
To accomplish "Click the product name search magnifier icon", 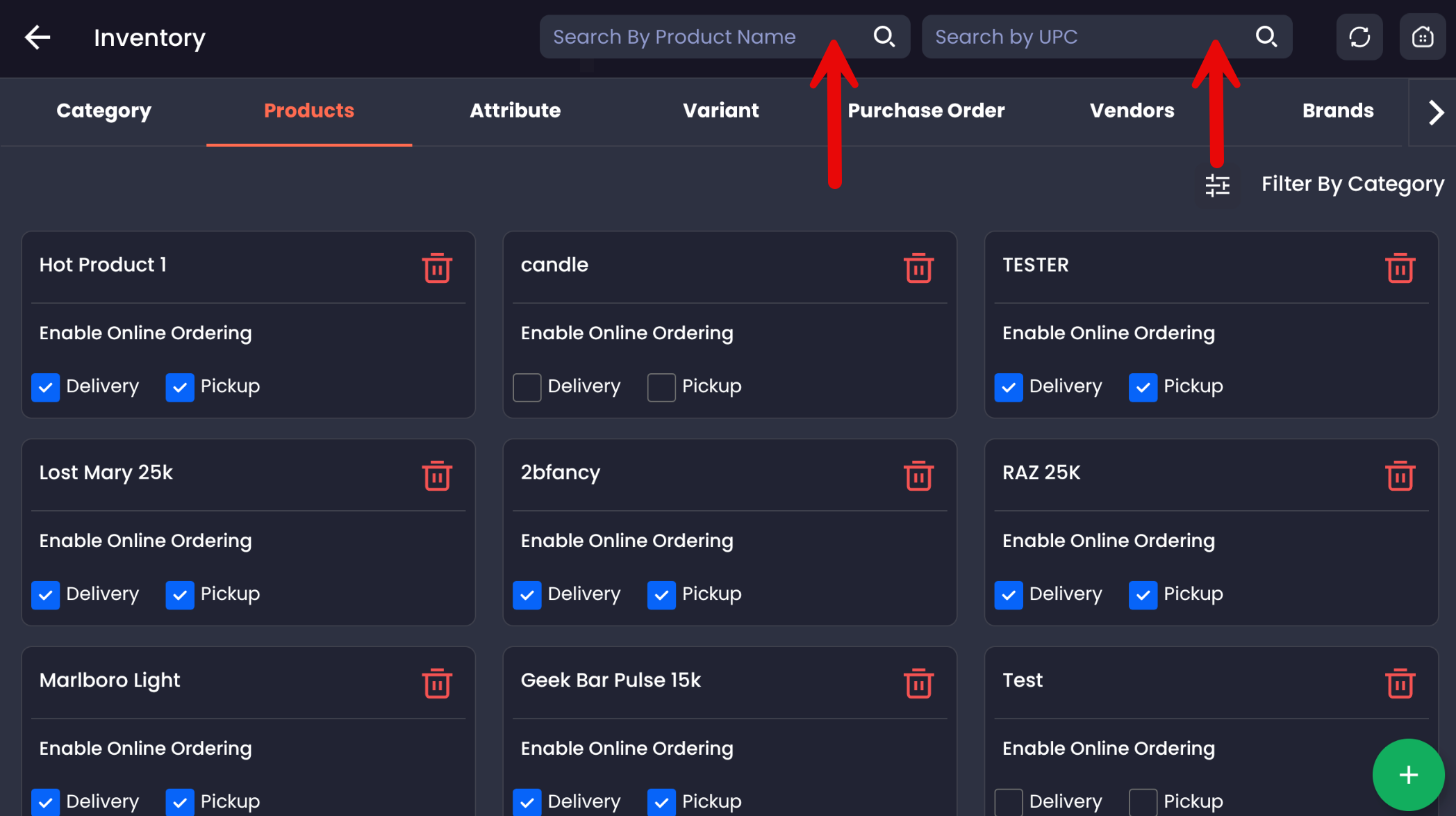I will pyautogui.click(x=884, y=37).
